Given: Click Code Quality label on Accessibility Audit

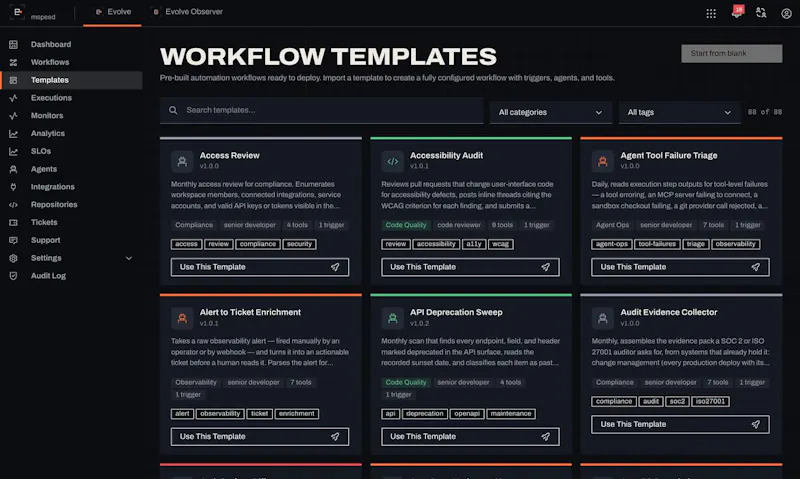Looking at the screenshot, I should click(406, 225).
